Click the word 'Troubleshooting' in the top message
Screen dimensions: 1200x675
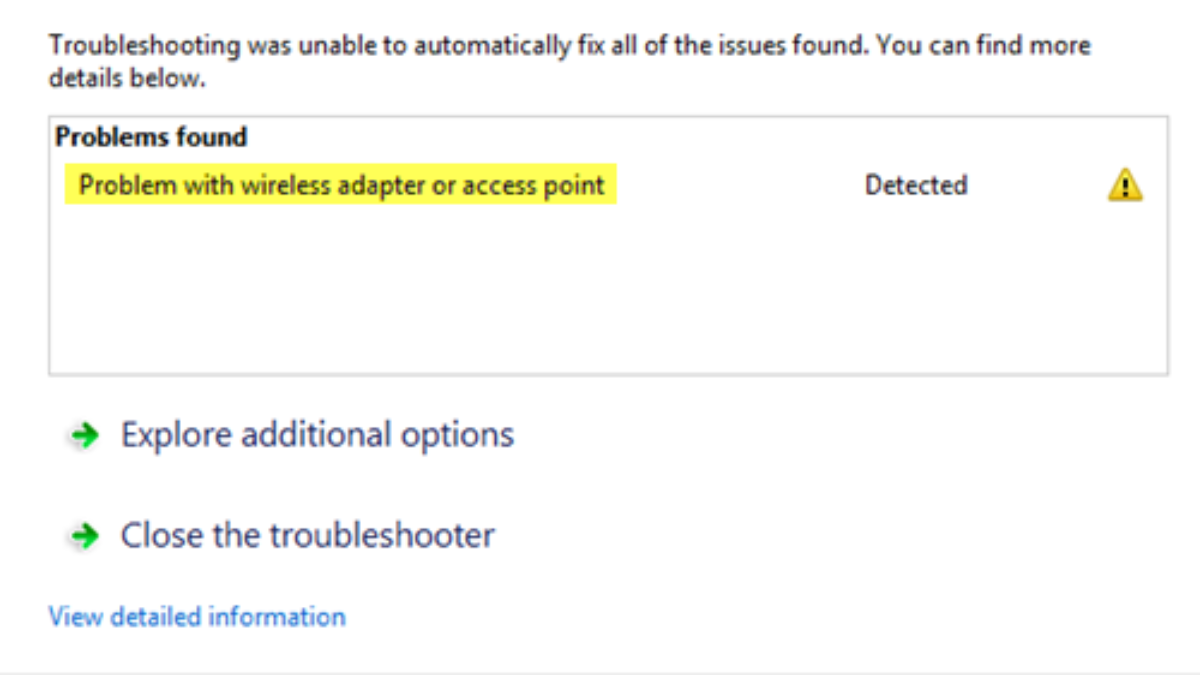(130, 46)
